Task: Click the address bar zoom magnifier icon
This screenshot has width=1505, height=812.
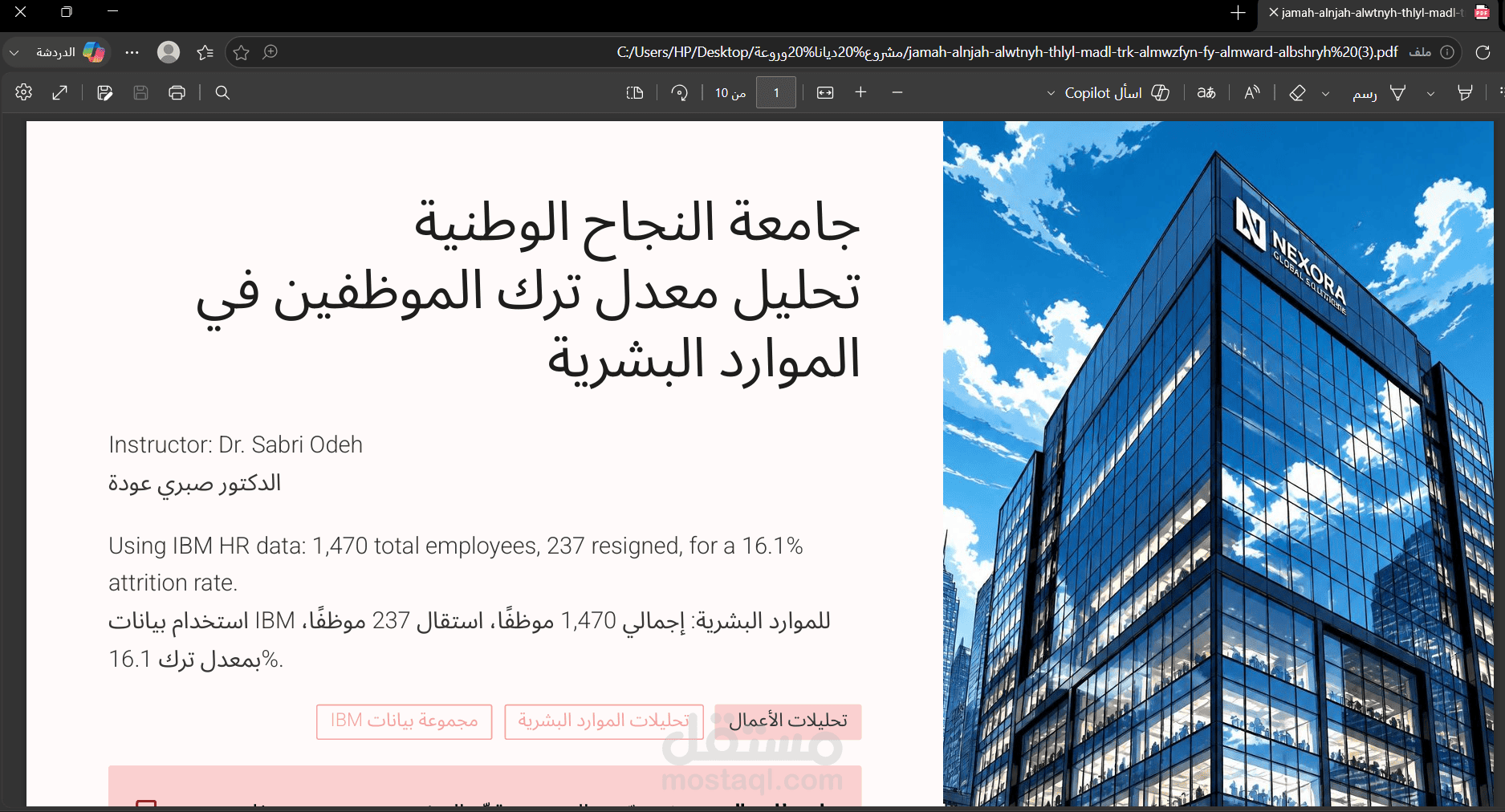Action: point(270,52)
